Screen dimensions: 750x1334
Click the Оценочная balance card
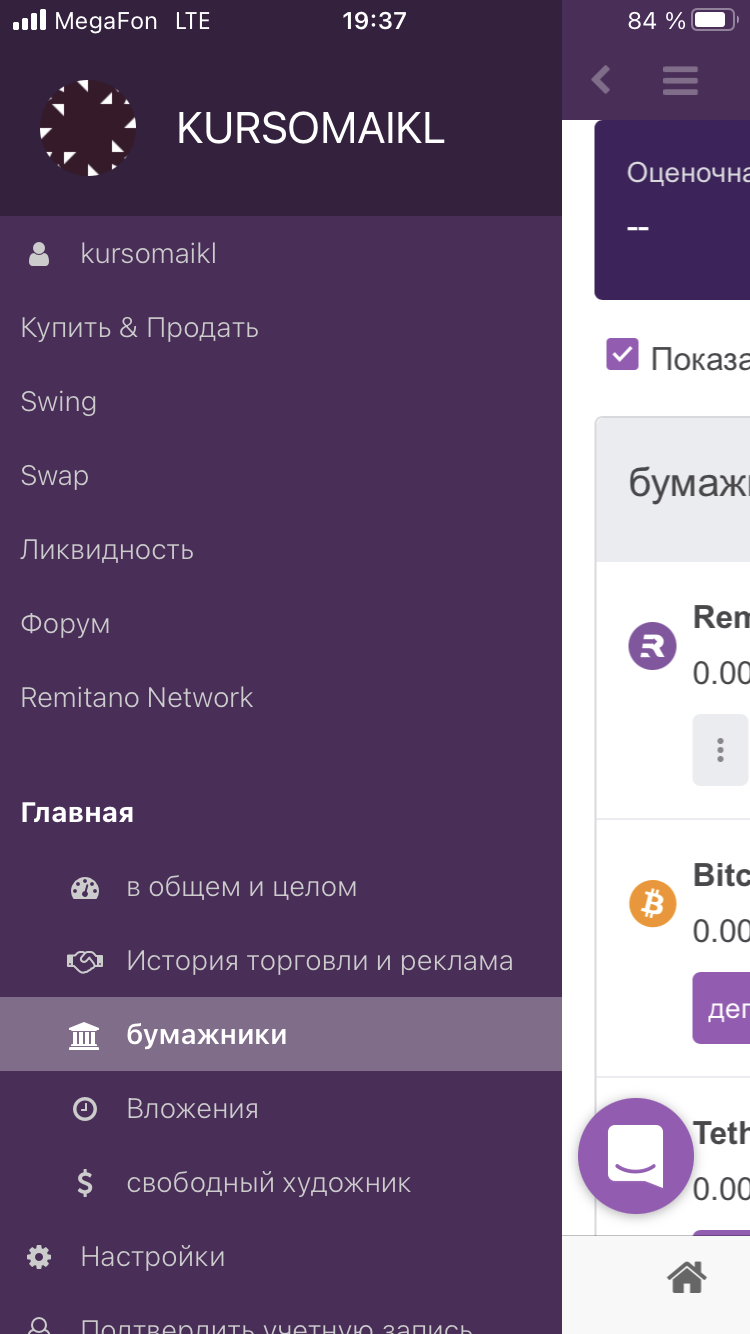[672, 210]
